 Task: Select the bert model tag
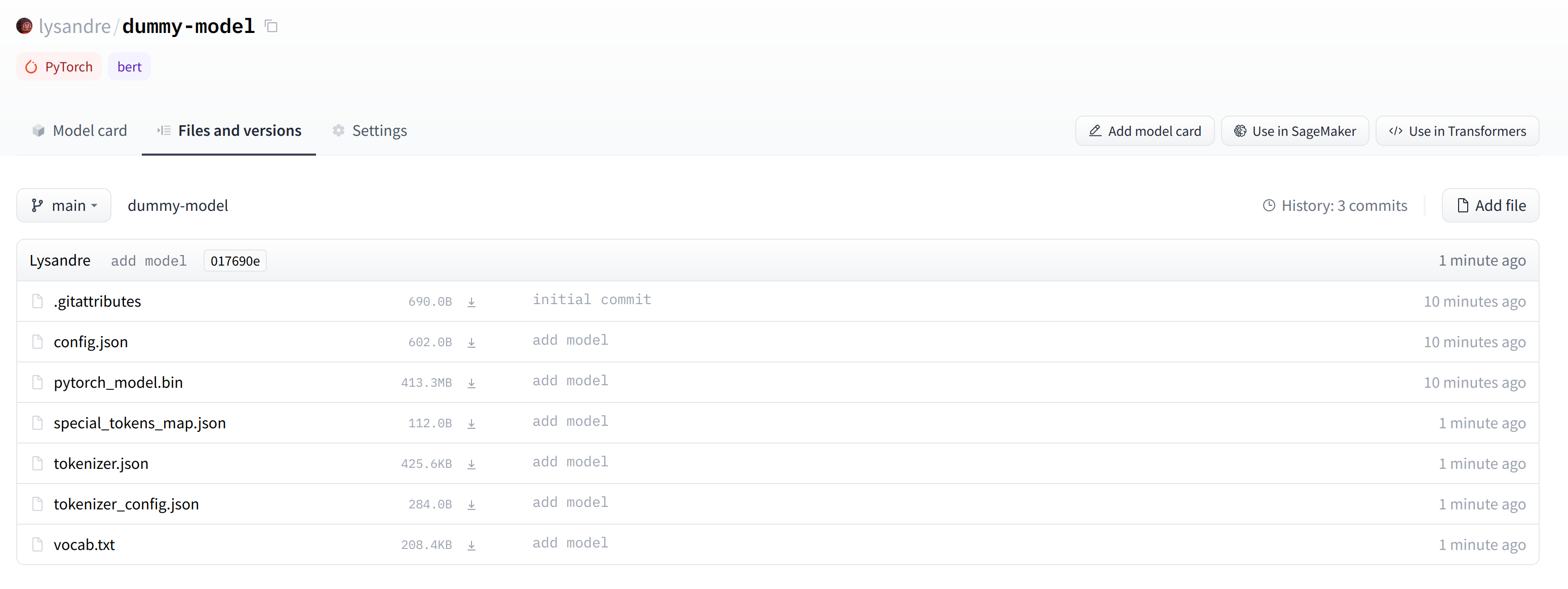pyautogui.click(x=129, y=66)
